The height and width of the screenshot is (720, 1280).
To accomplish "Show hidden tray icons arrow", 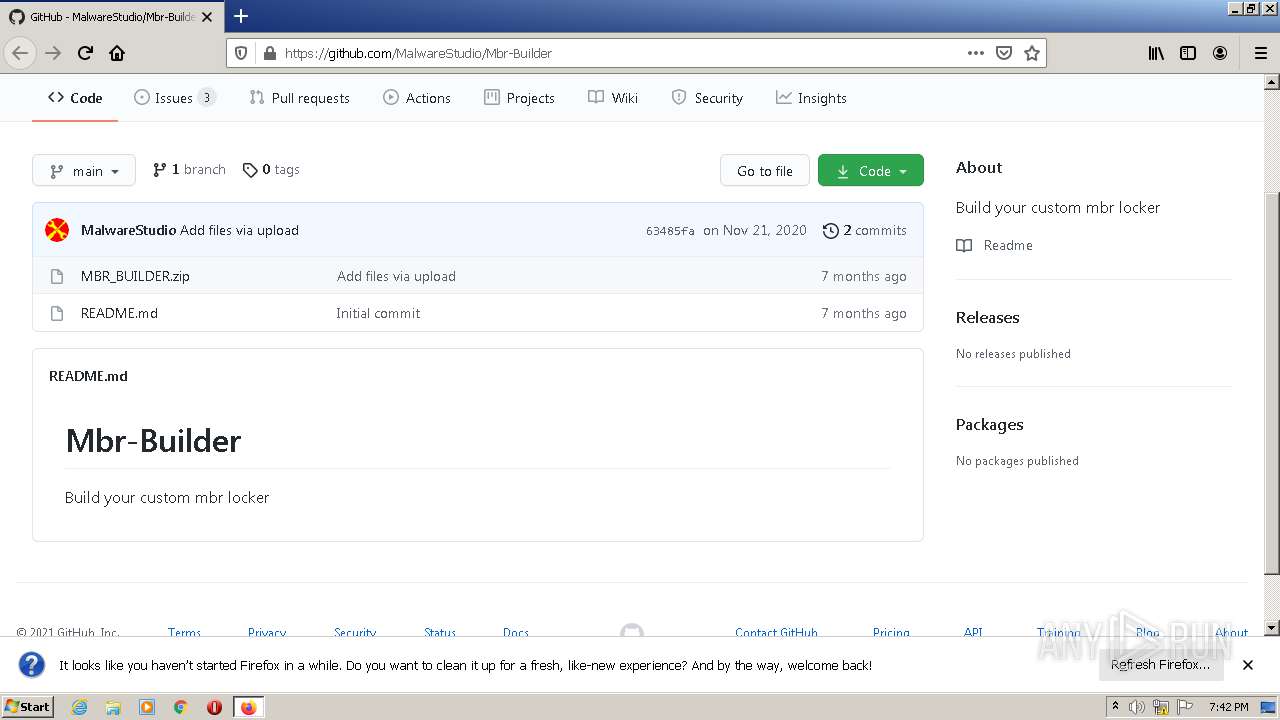I will click(1116, 707).
